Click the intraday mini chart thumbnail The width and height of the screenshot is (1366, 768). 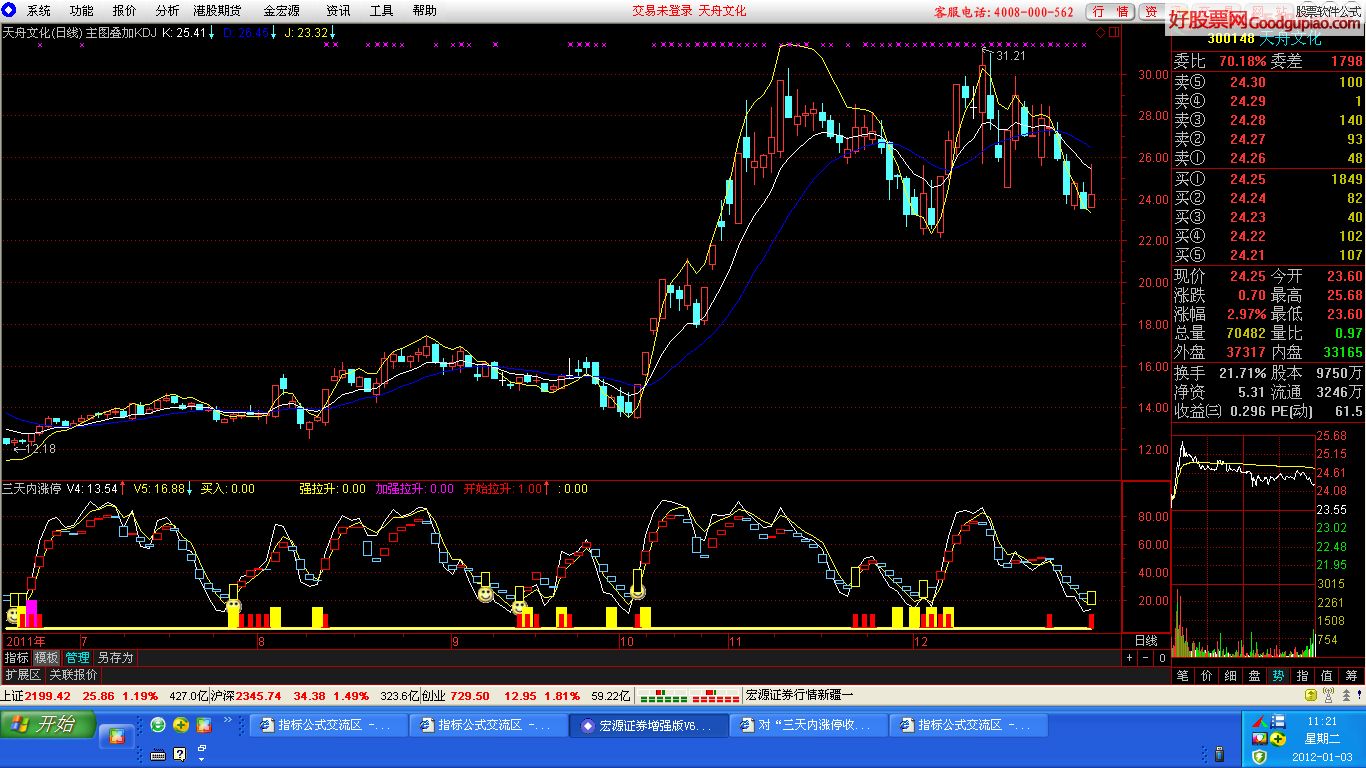[x=1245, y=545]
